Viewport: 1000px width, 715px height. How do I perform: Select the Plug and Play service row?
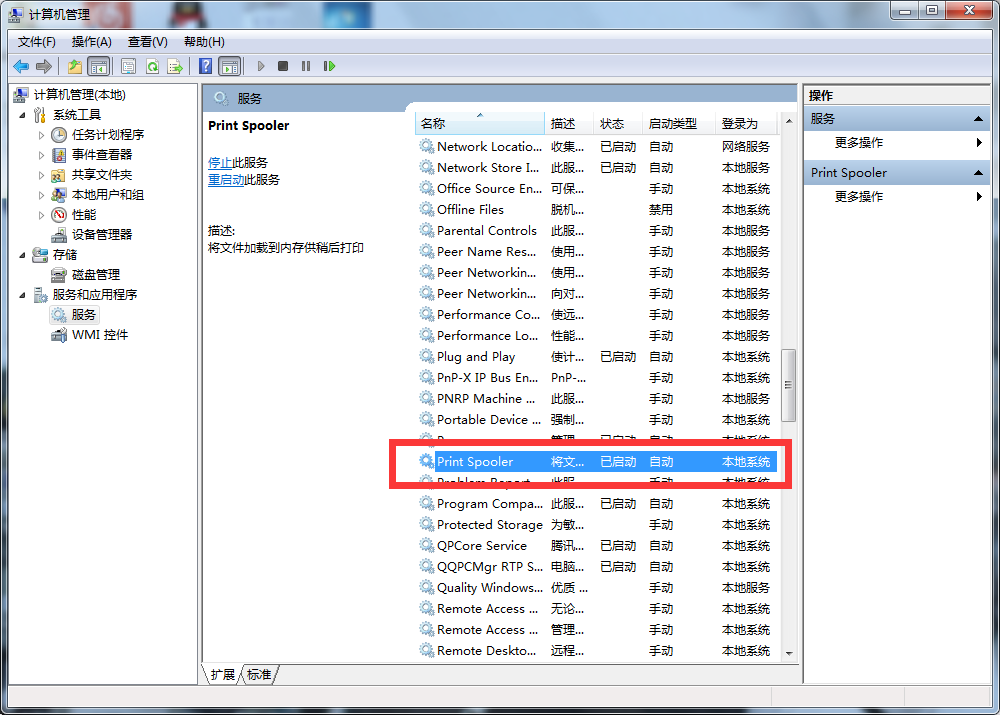click(x=476, y=357)
